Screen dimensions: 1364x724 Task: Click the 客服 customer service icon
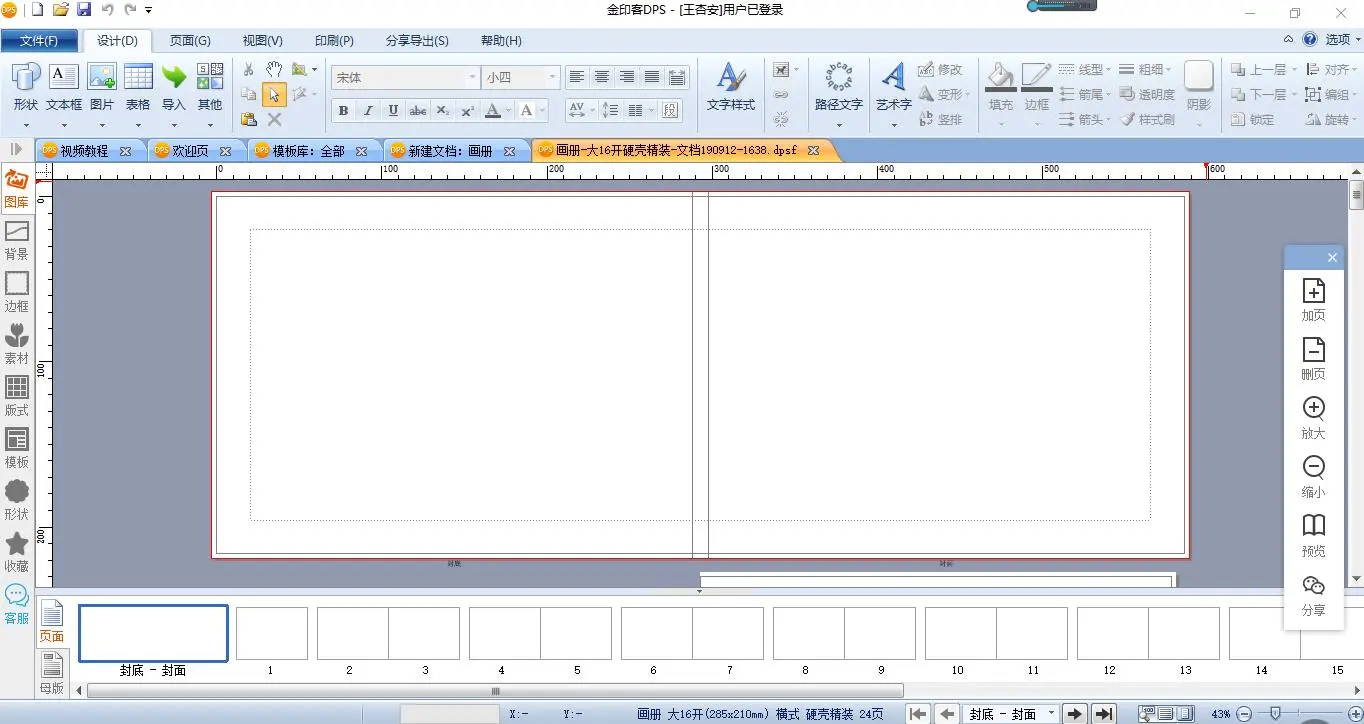tap(17, 603)
